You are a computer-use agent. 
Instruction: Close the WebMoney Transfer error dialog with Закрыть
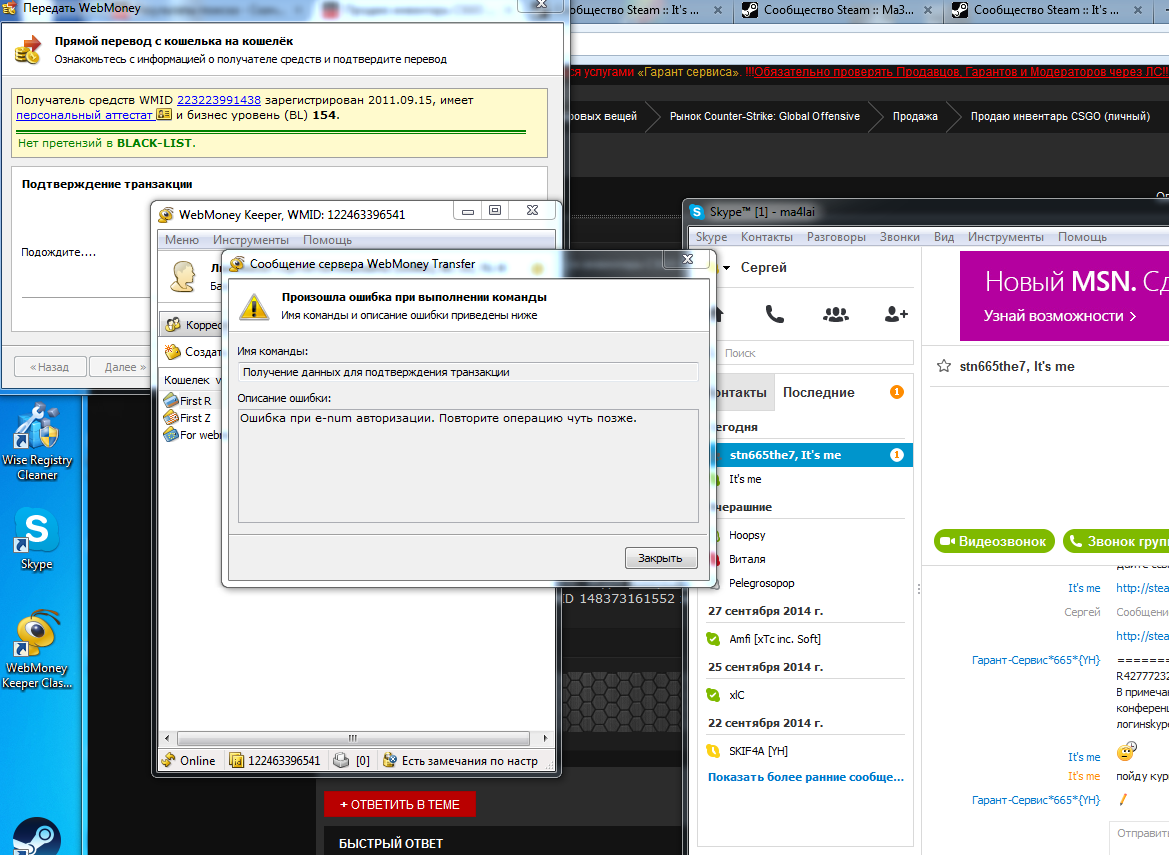[x=661, y=558]
